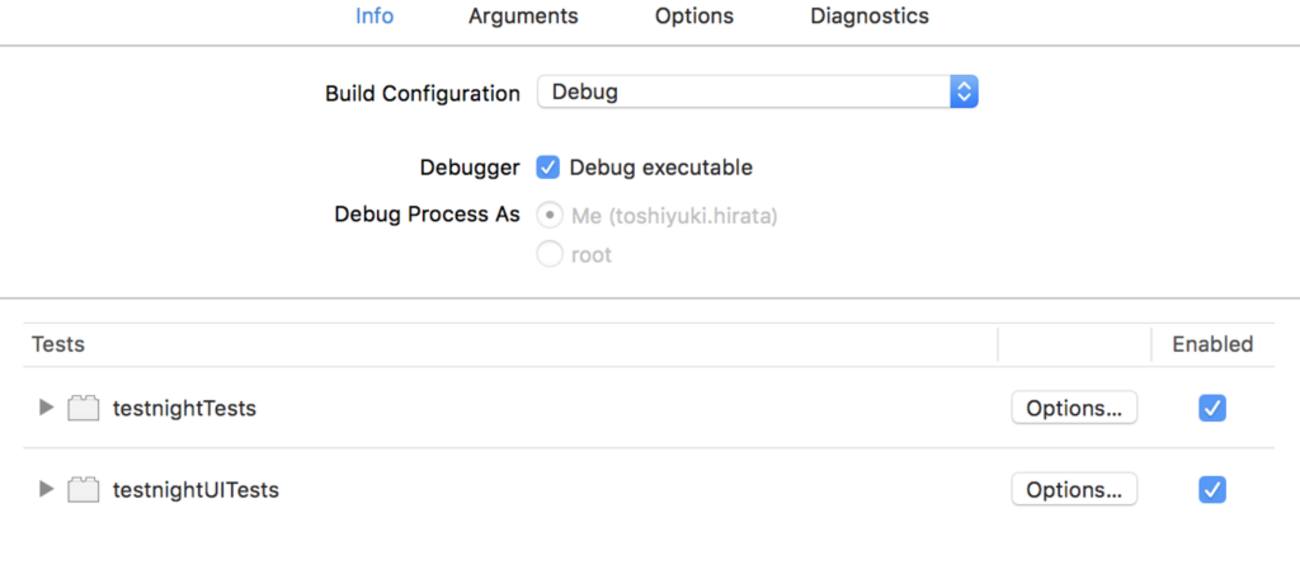Select the testnightUITests row label
Screen dimensions: 1300x579
coord(195,490)
